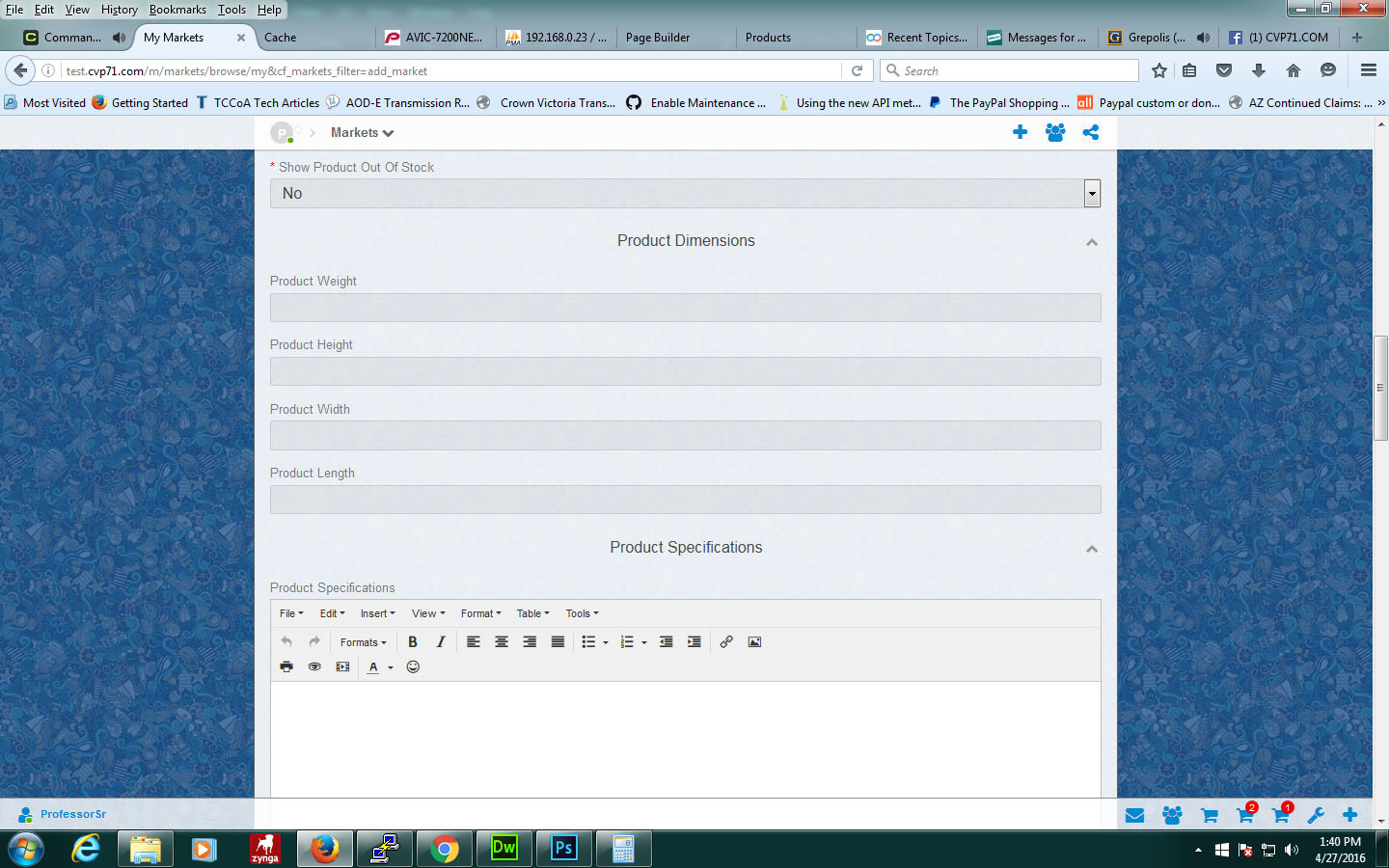Toggle italic formatting in the editor

[441, 642]
